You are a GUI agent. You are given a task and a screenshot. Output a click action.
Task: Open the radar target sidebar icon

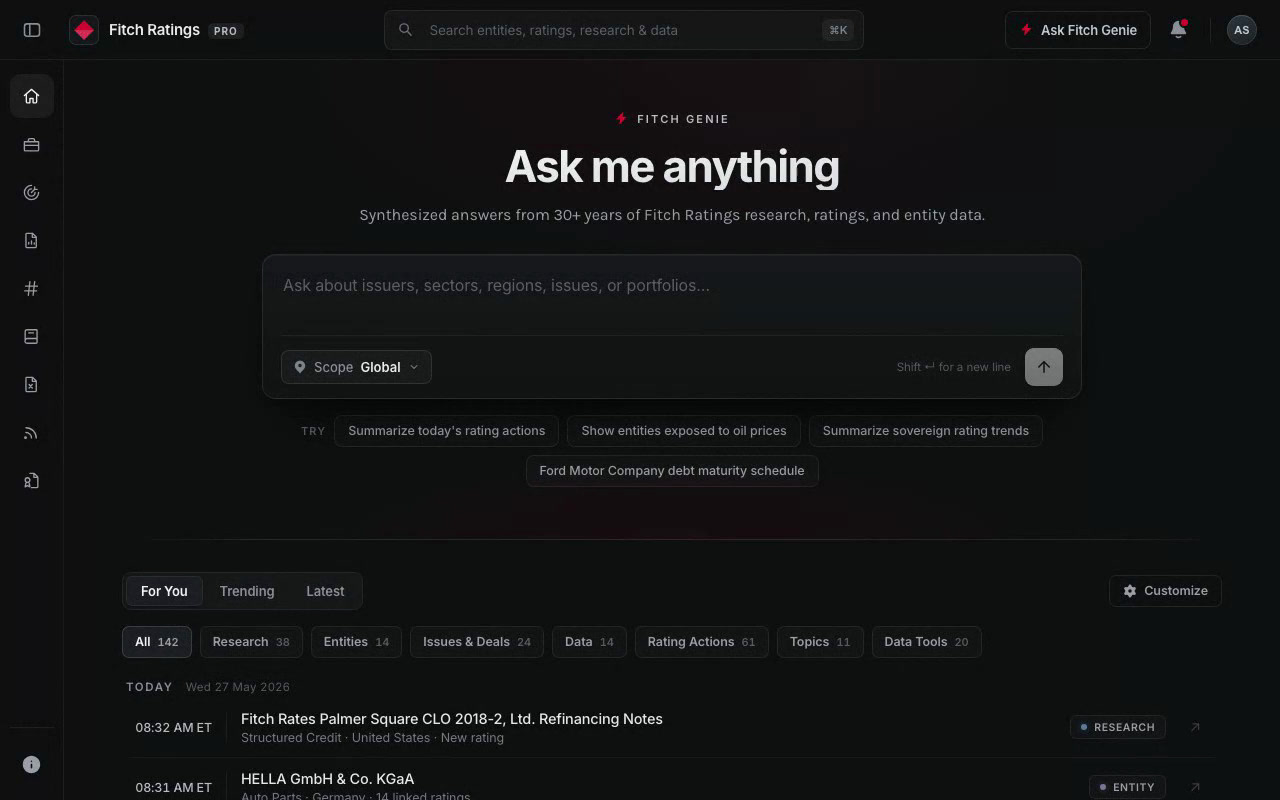(32, 193)
